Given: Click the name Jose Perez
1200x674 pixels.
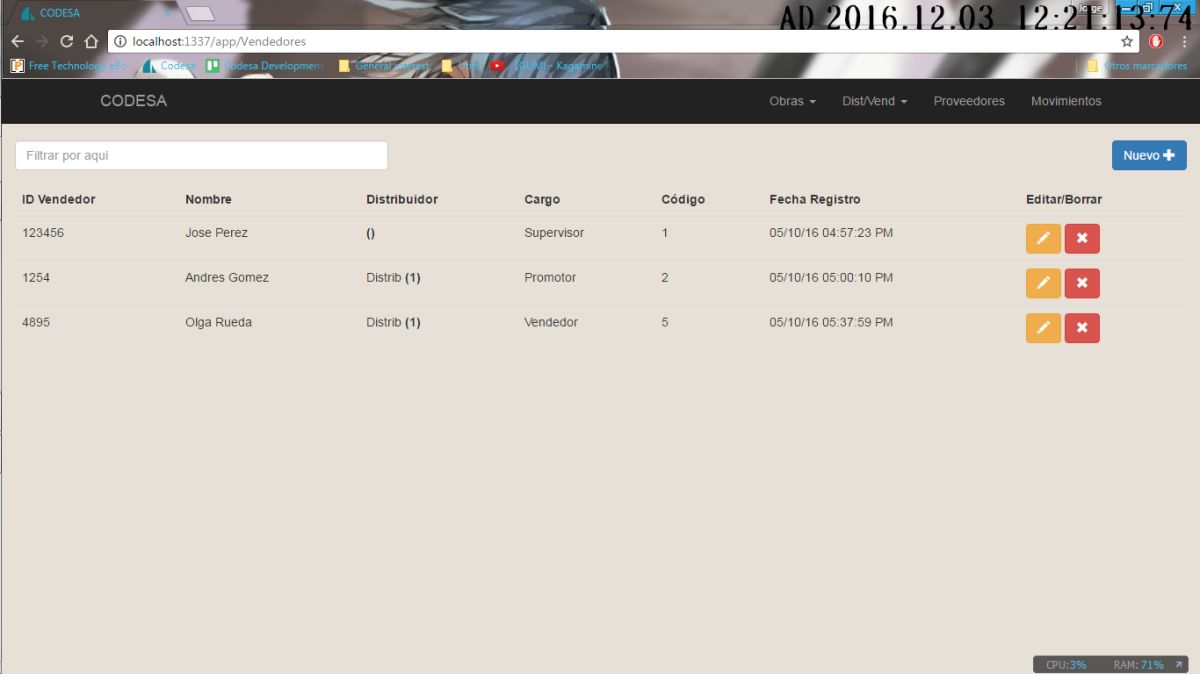Looking at the screenshot, I should point(216,232).
